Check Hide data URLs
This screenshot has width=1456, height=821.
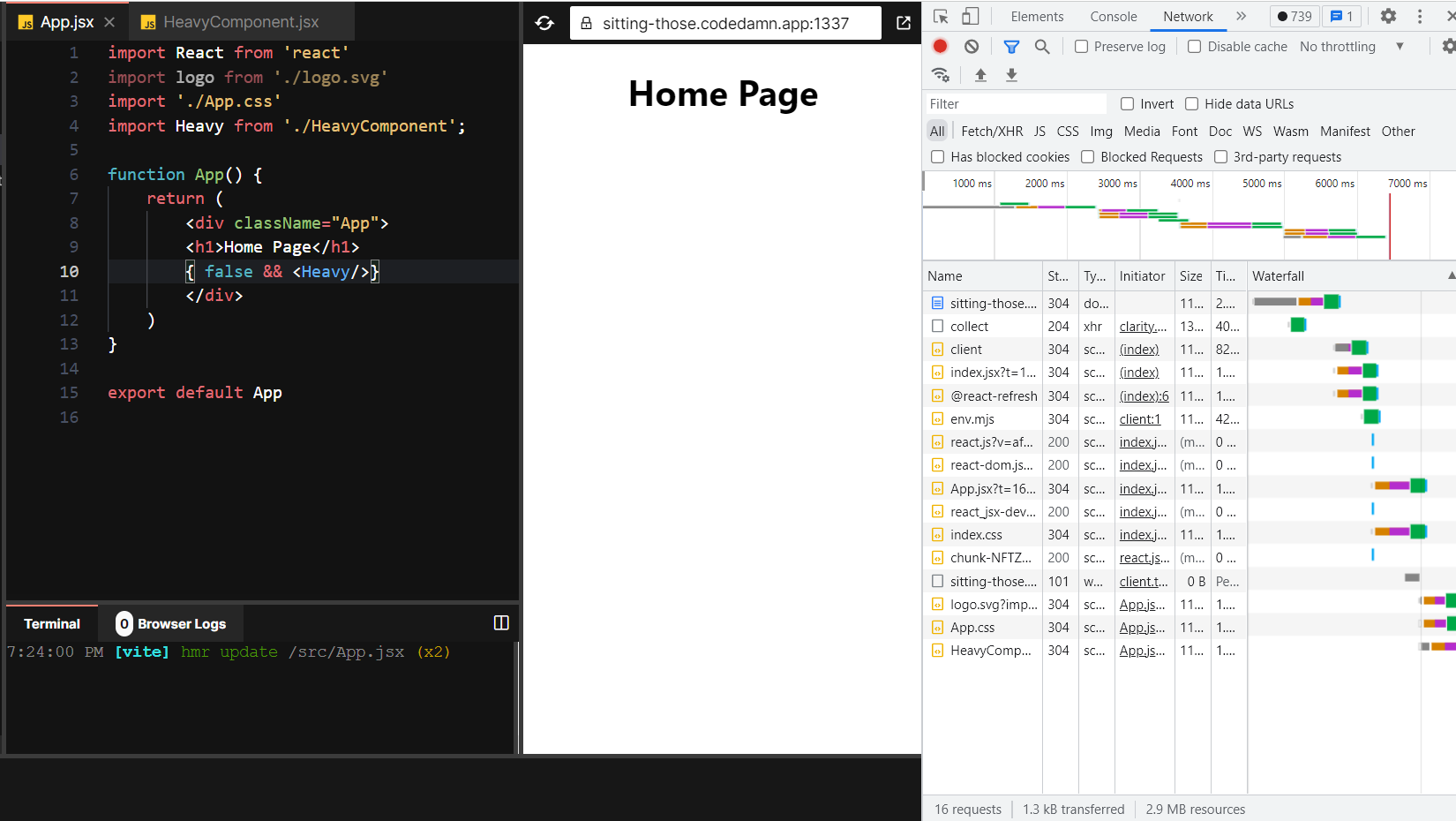click(1191, 103)
